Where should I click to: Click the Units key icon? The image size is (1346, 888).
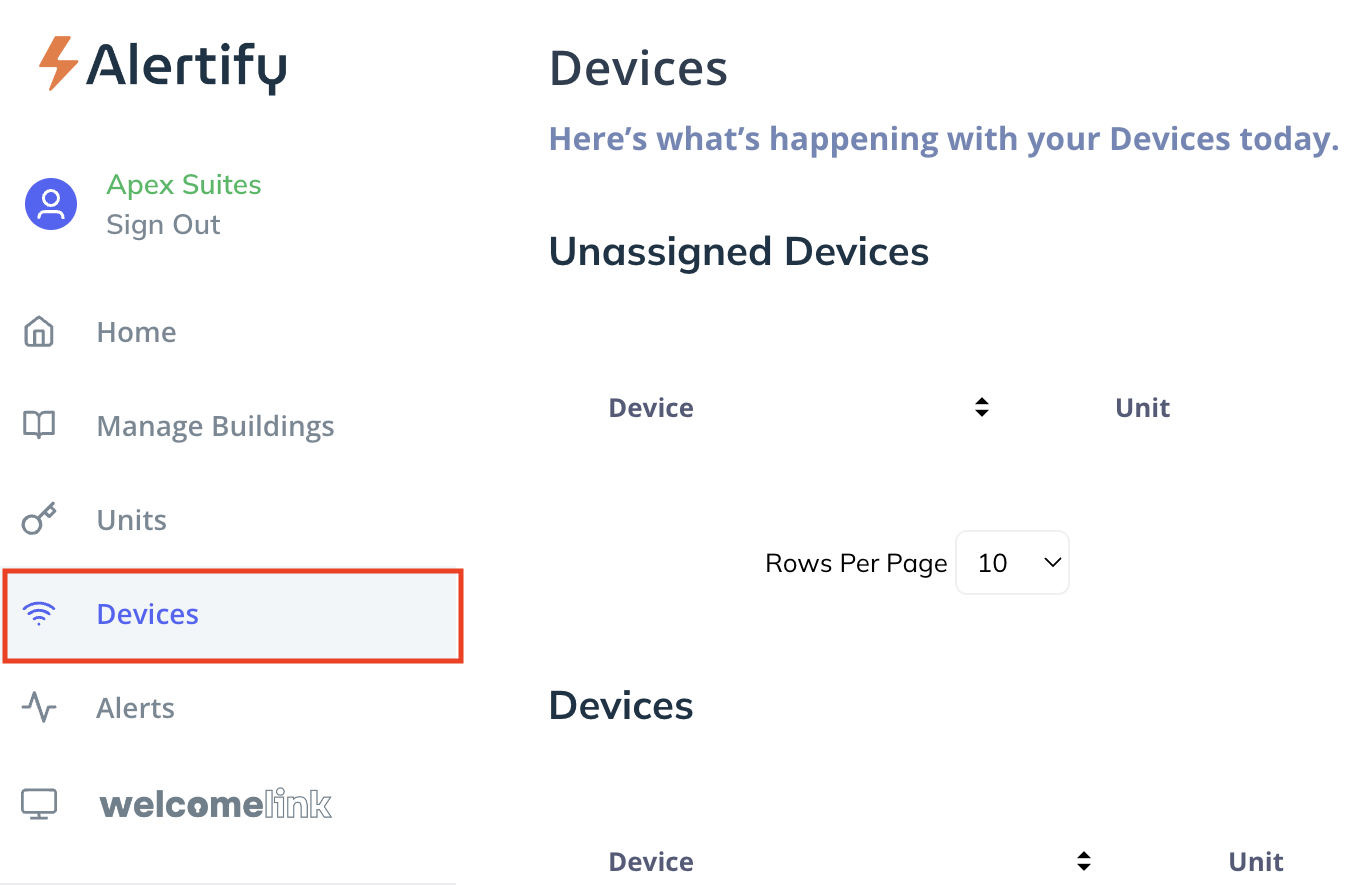click(39, 519)
